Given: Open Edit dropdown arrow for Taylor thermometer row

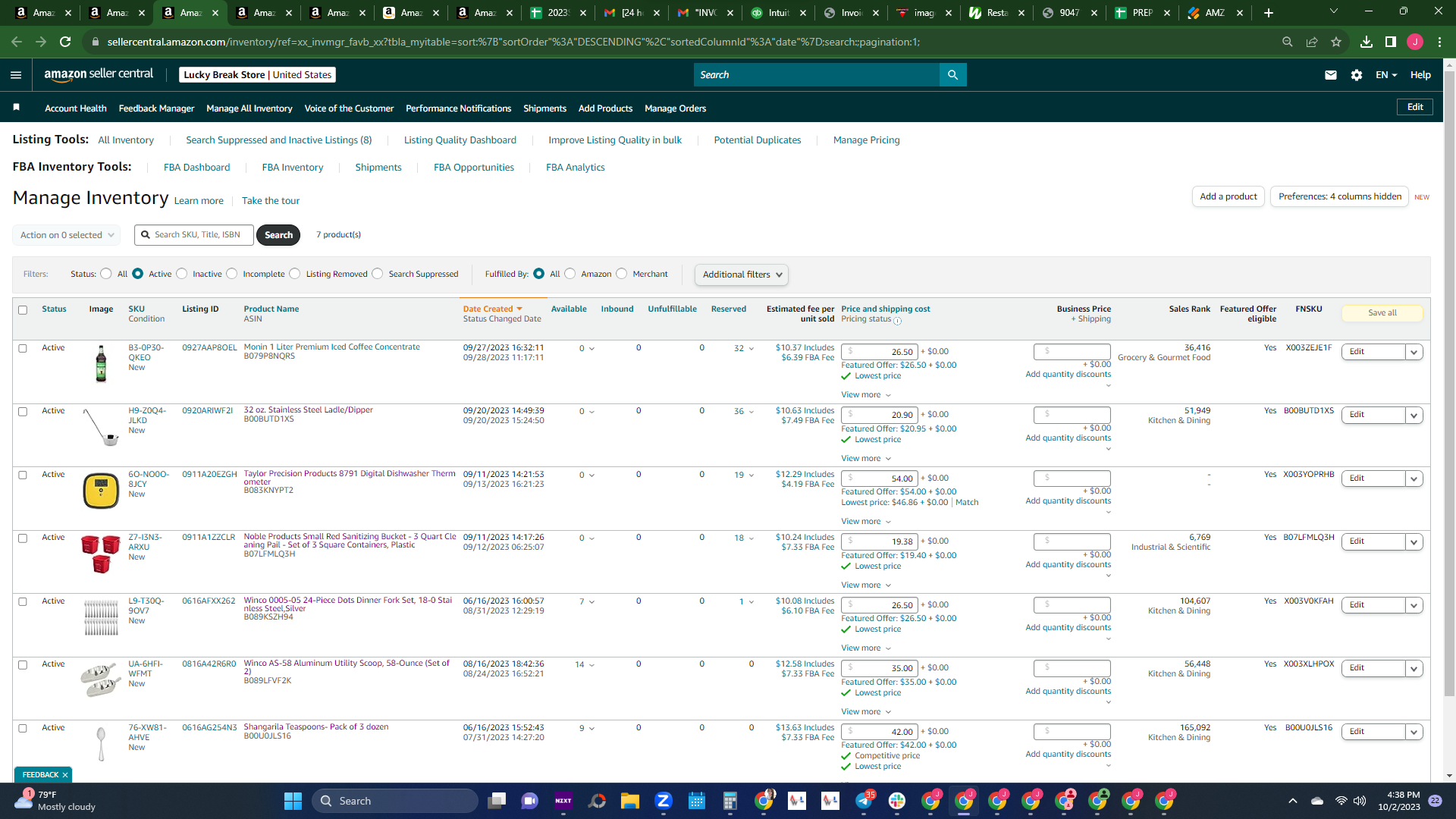Looking at the screenshot, I should [x=1414, y=479].
